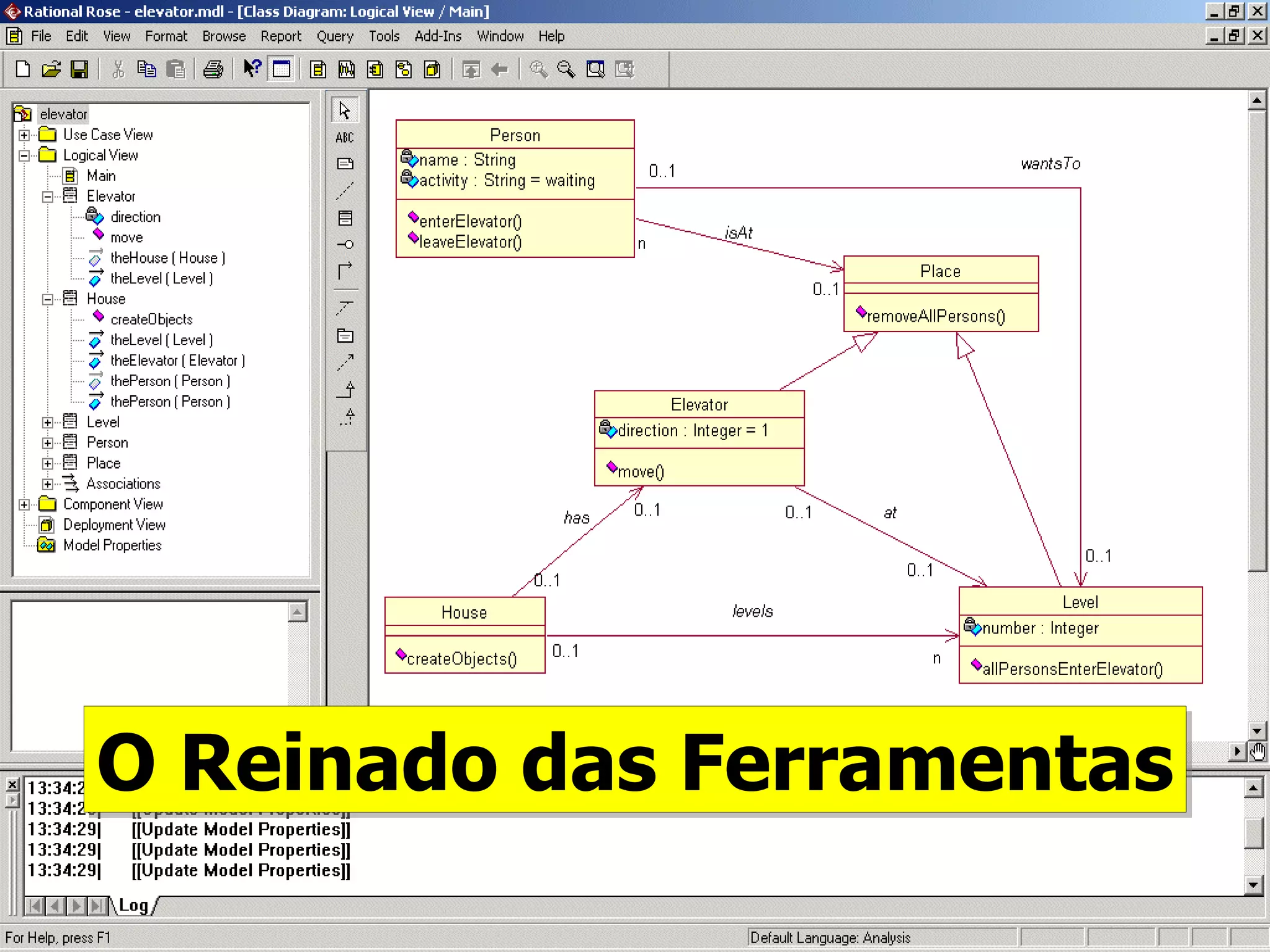Click the Zoom Out magnifier icon
The height and width of the screenshot is (952, 1270).
point(566,69)
